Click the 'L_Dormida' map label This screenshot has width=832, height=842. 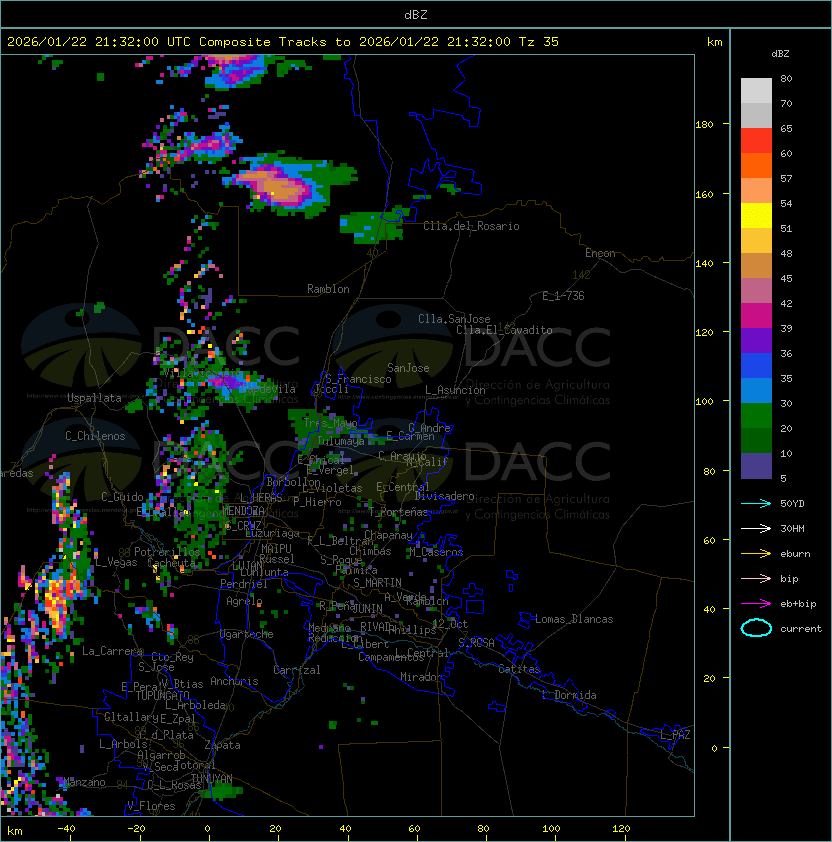pos(569,695)
